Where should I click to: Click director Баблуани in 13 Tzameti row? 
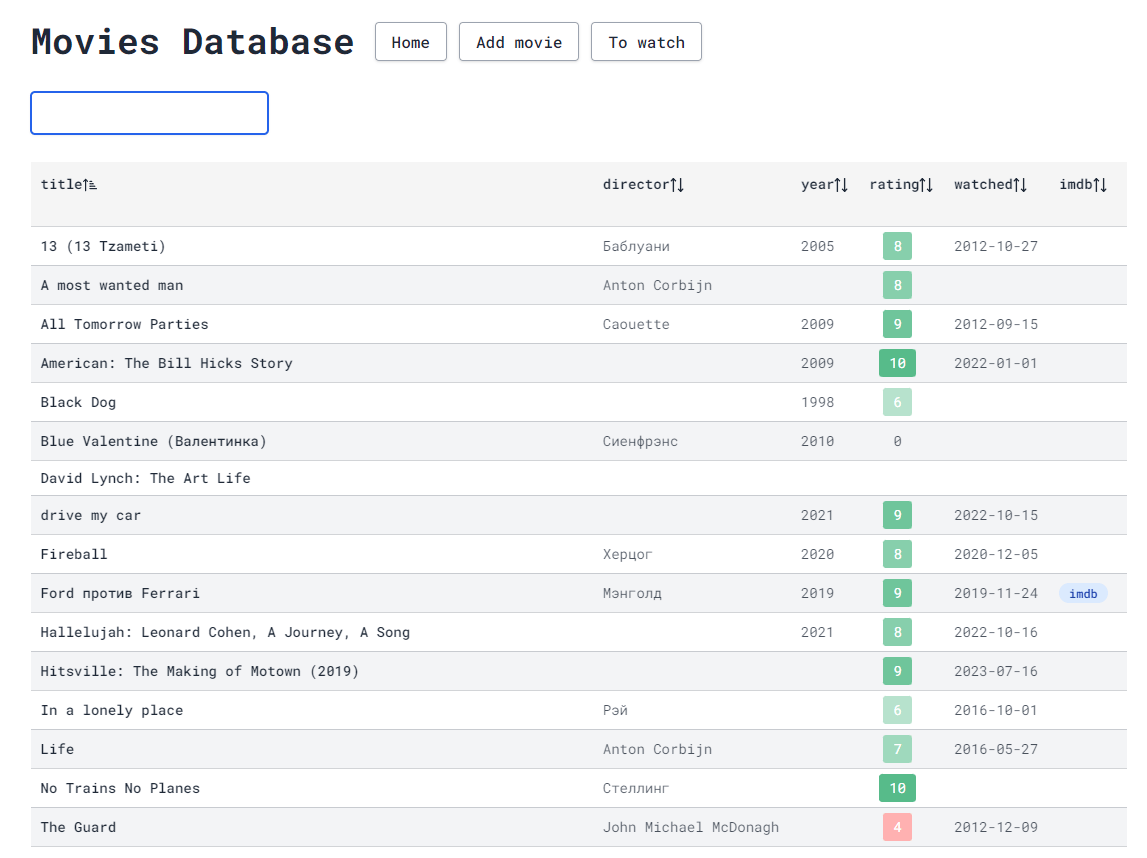tap(636, 247)
